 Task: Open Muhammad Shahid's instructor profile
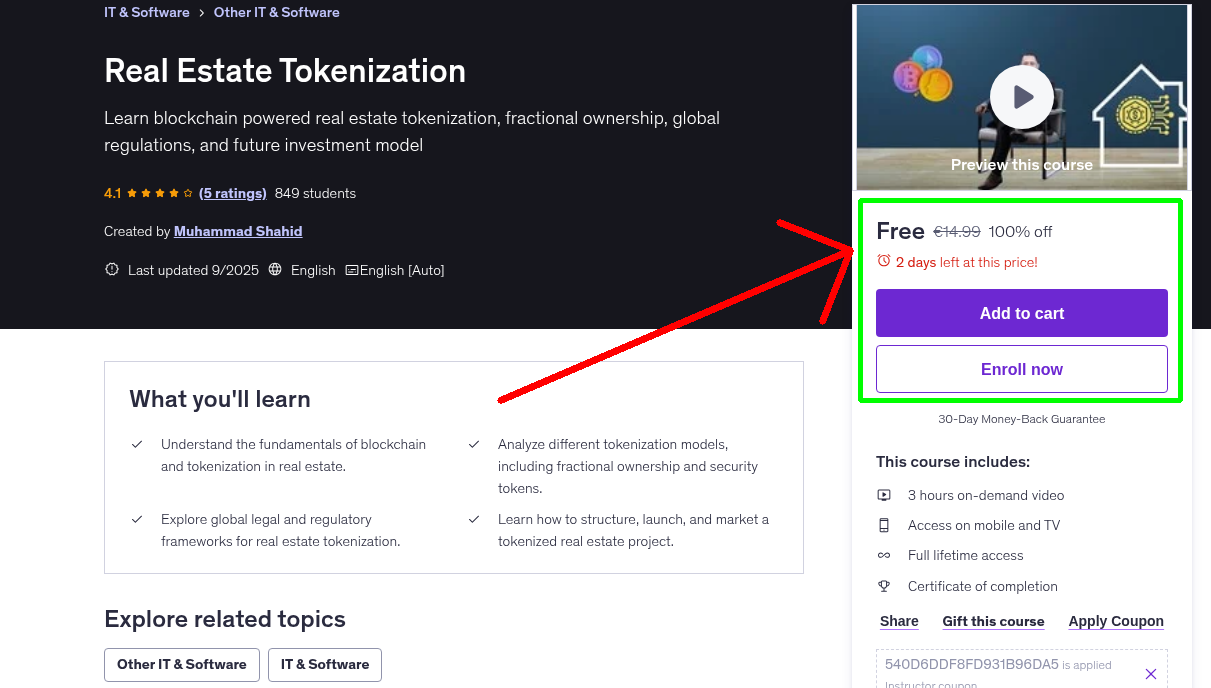click(237, 231)
